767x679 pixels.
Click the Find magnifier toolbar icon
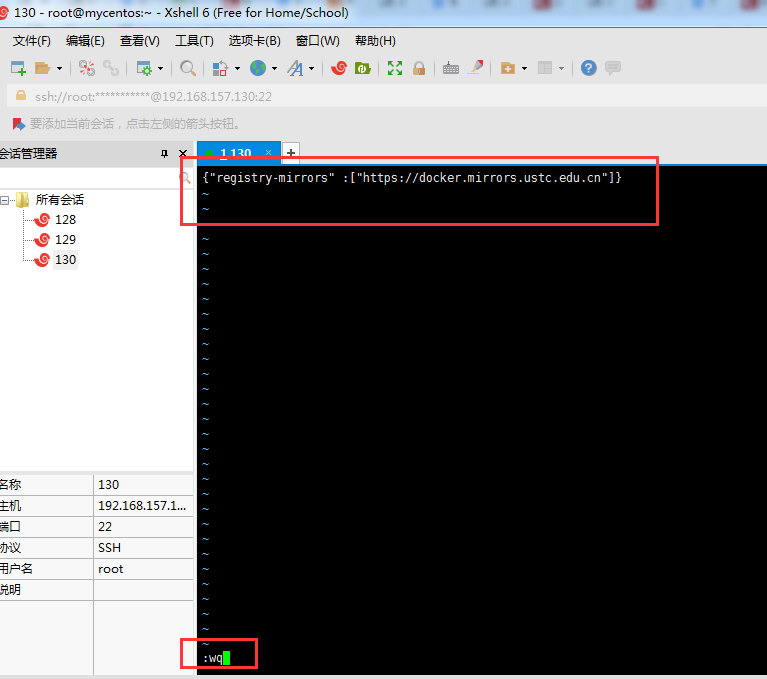pos(188,68)
